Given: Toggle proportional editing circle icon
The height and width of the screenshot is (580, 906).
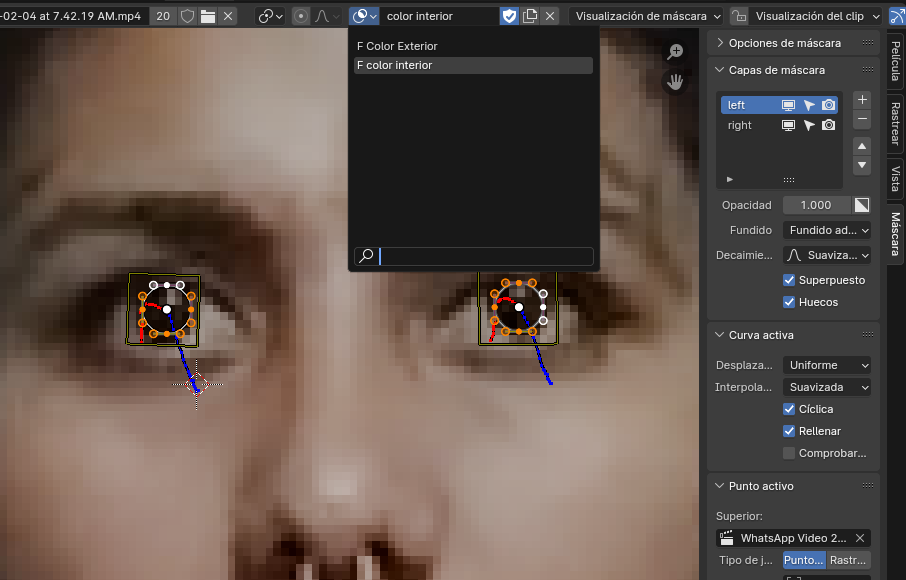Looking at the screenshot, I should click(x=300, y=16).
